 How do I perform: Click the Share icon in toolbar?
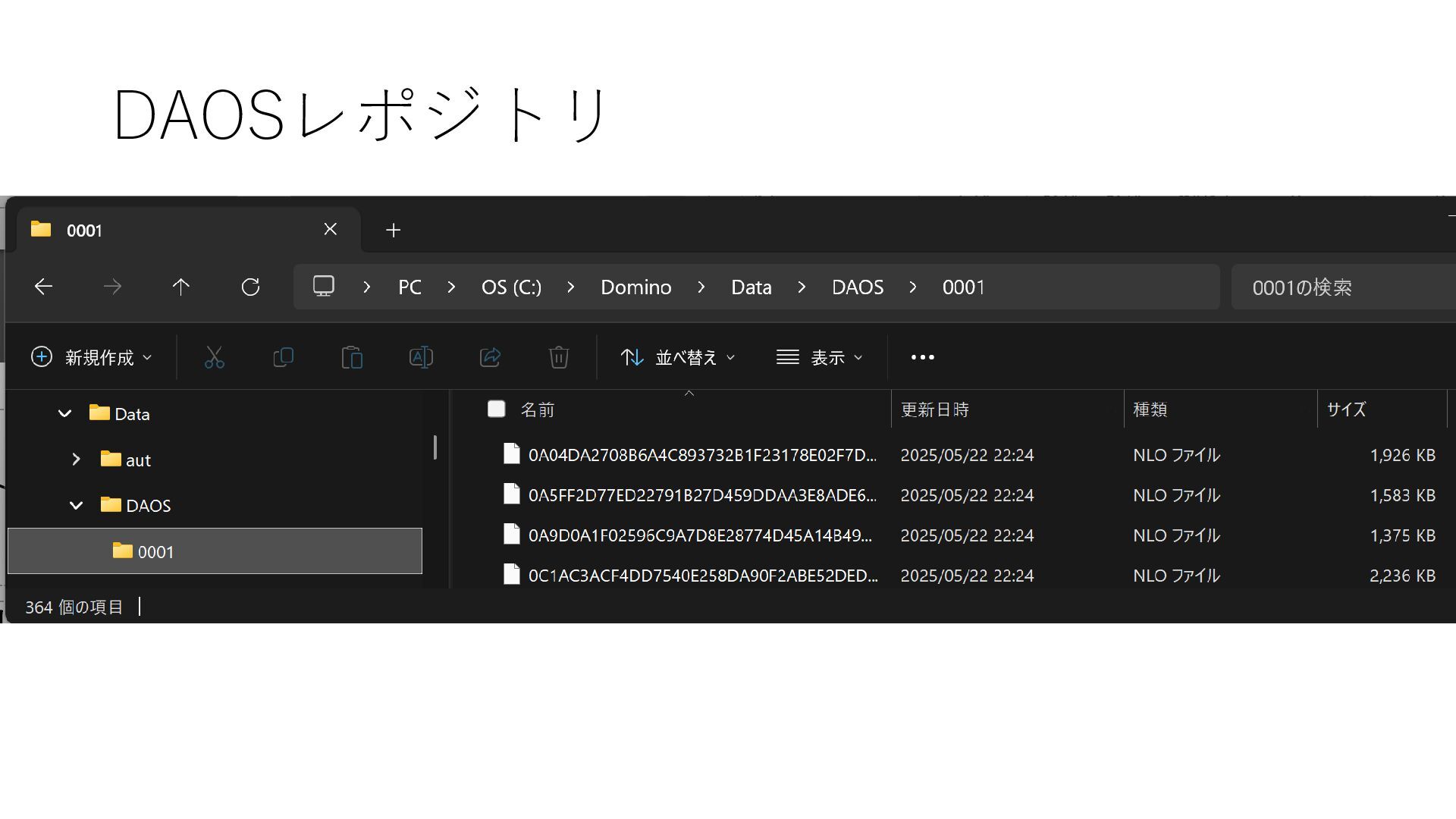coord(490,357)
